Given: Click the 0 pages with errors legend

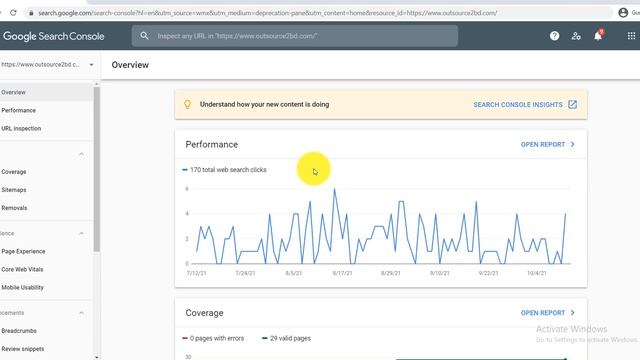Looking at the screenshot, I should (213, 338).
